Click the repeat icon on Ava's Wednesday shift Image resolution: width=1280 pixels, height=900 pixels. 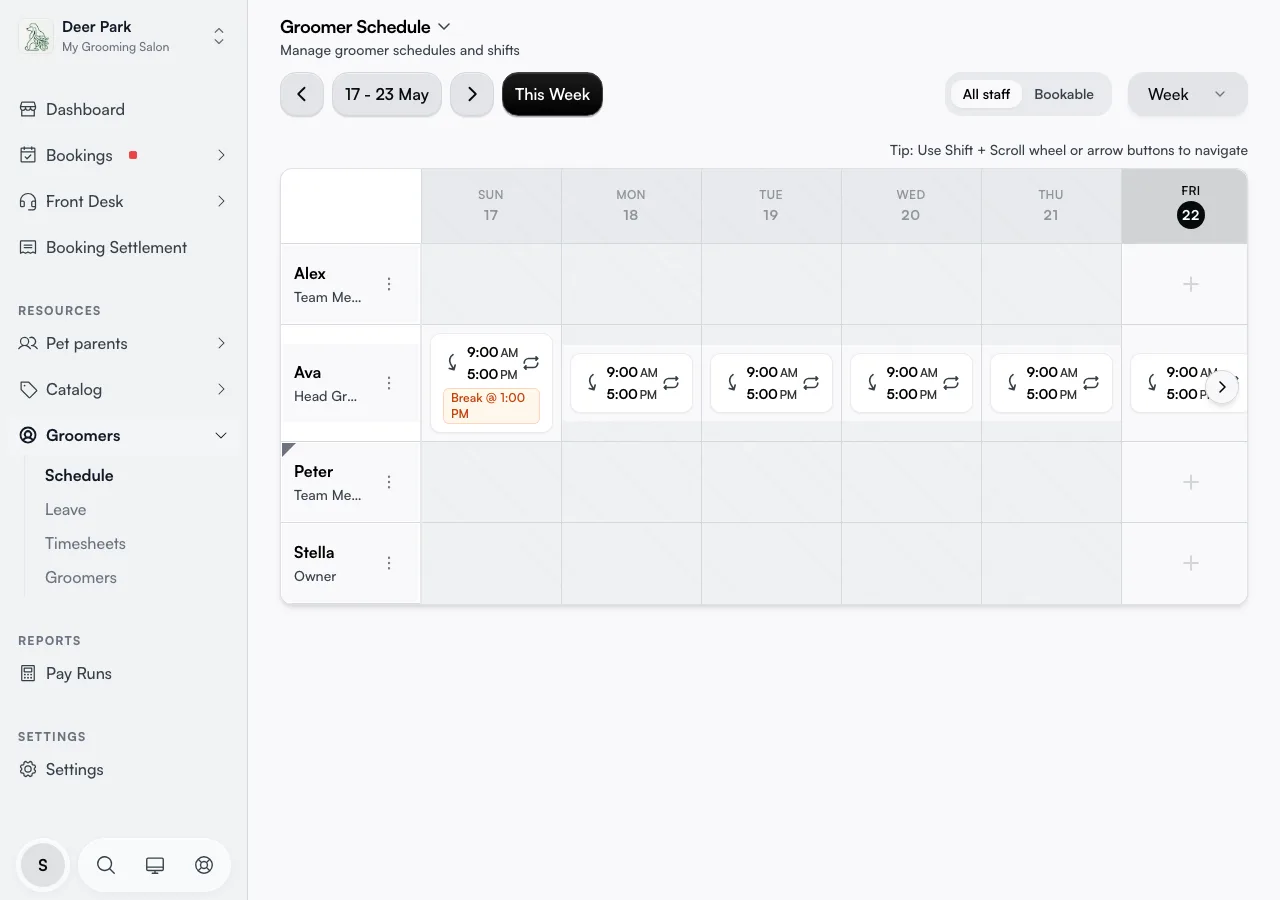[x=951, y=383]
